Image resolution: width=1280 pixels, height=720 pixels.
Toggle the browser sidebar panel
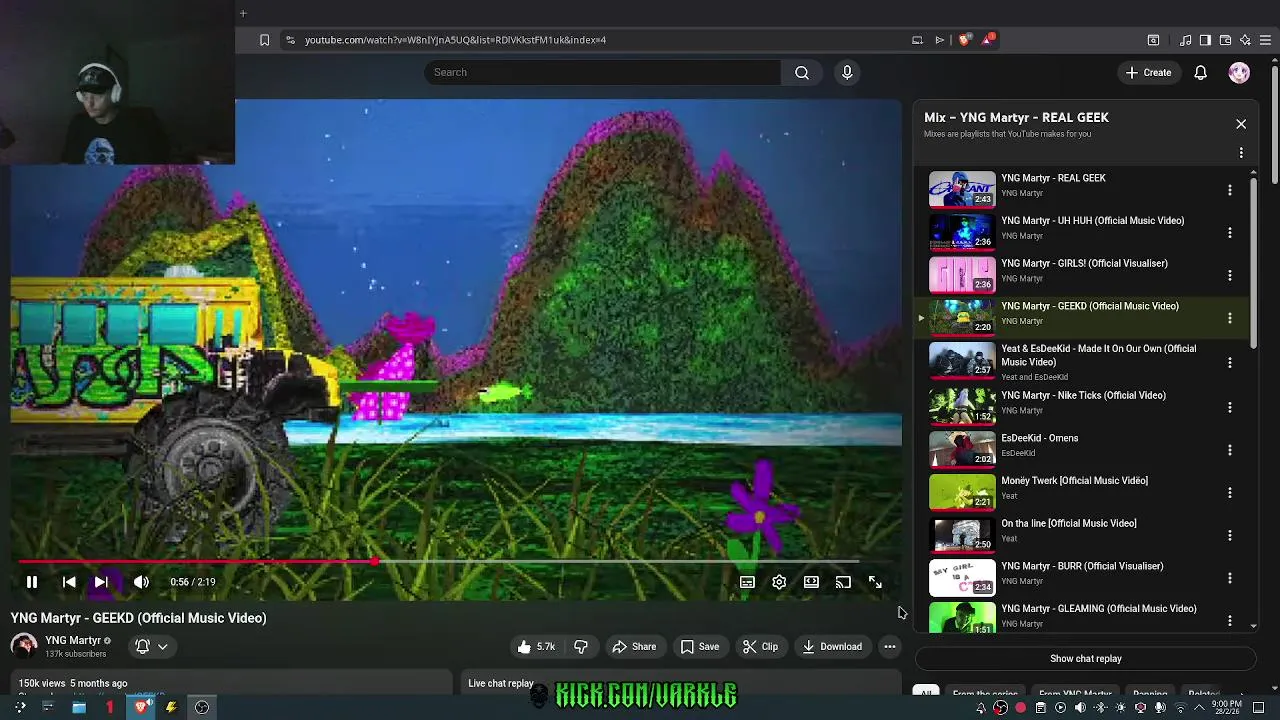(1205, 40)
